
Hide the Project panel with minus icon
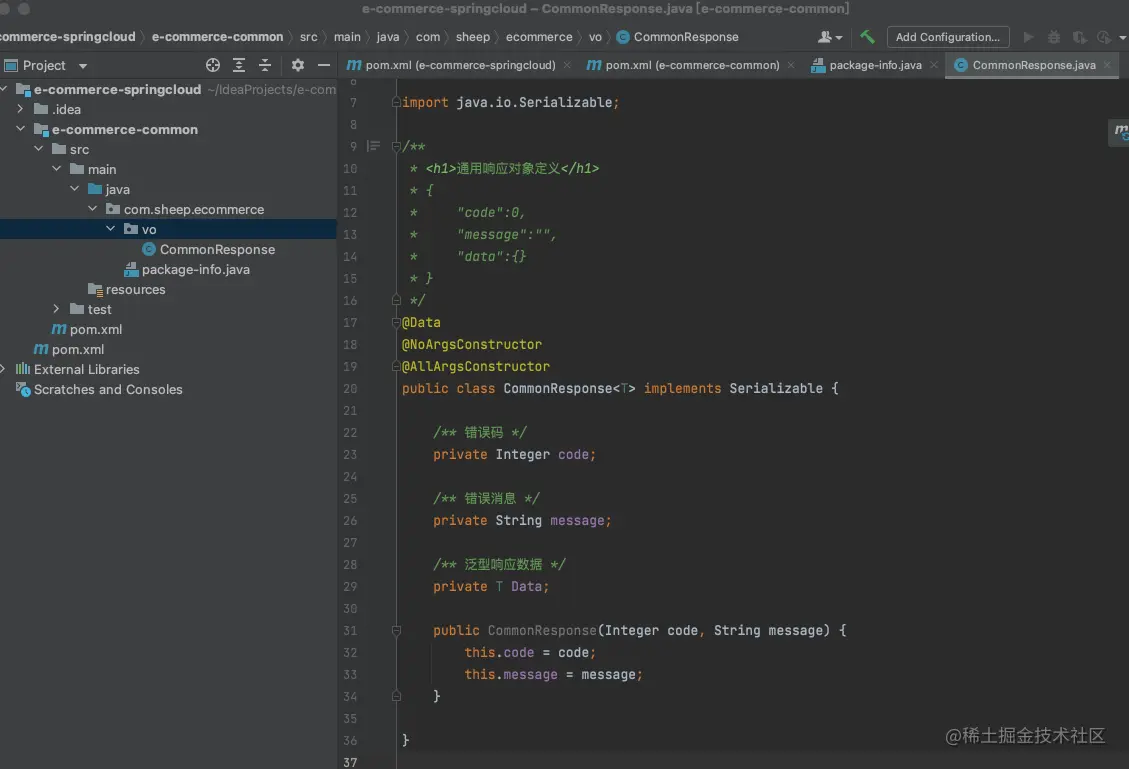pyautogui.click(x=323, y=65)
